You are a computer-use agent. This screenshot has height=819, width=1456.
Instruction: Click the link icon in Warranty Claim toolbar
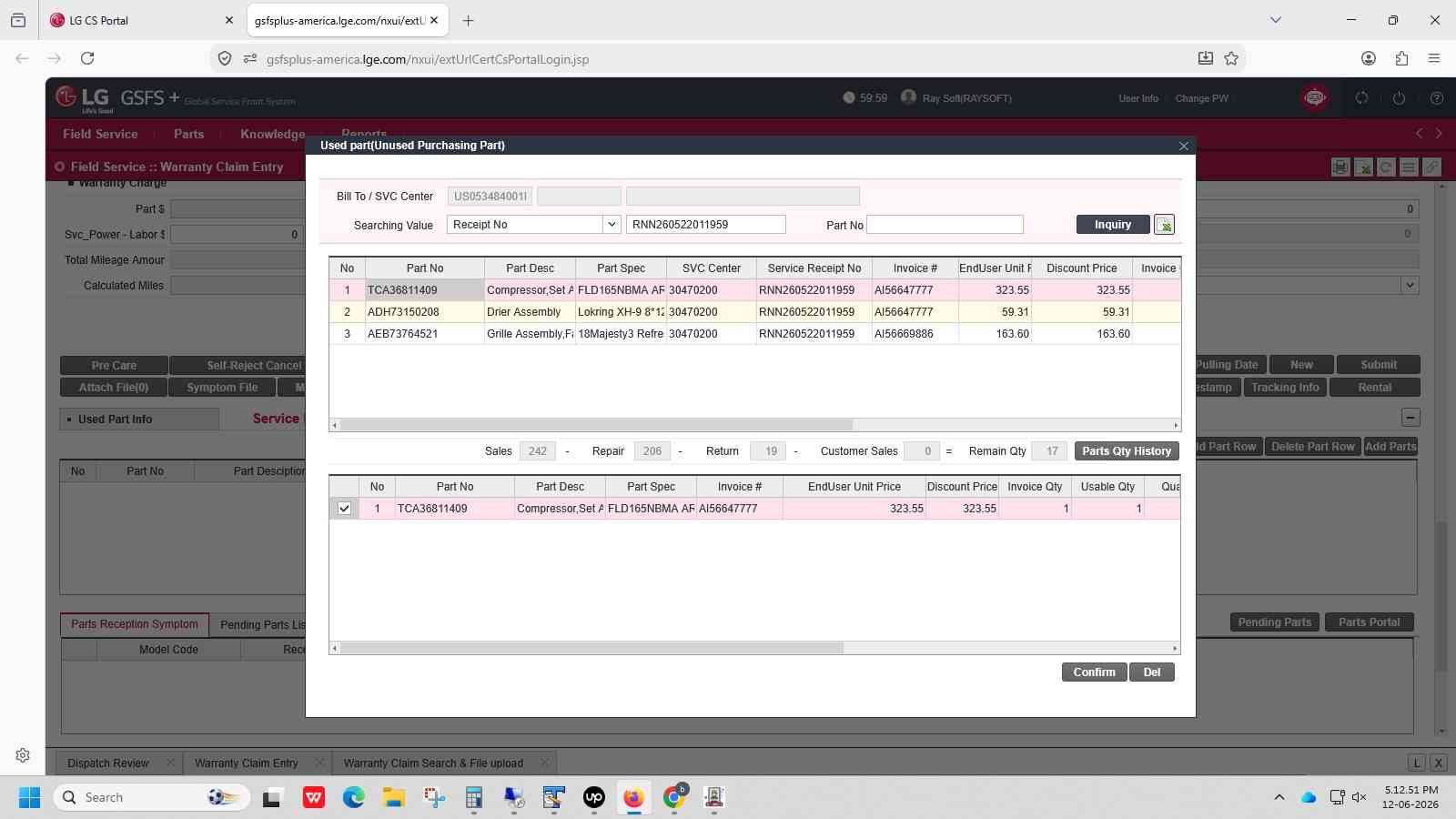[x=1431, y=167]
